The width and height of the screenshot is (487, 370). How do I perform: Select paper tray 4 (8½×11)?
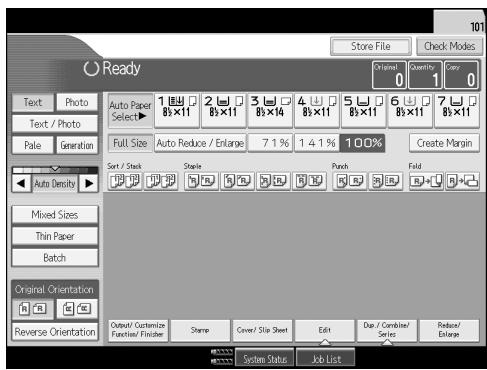point(317,111)
